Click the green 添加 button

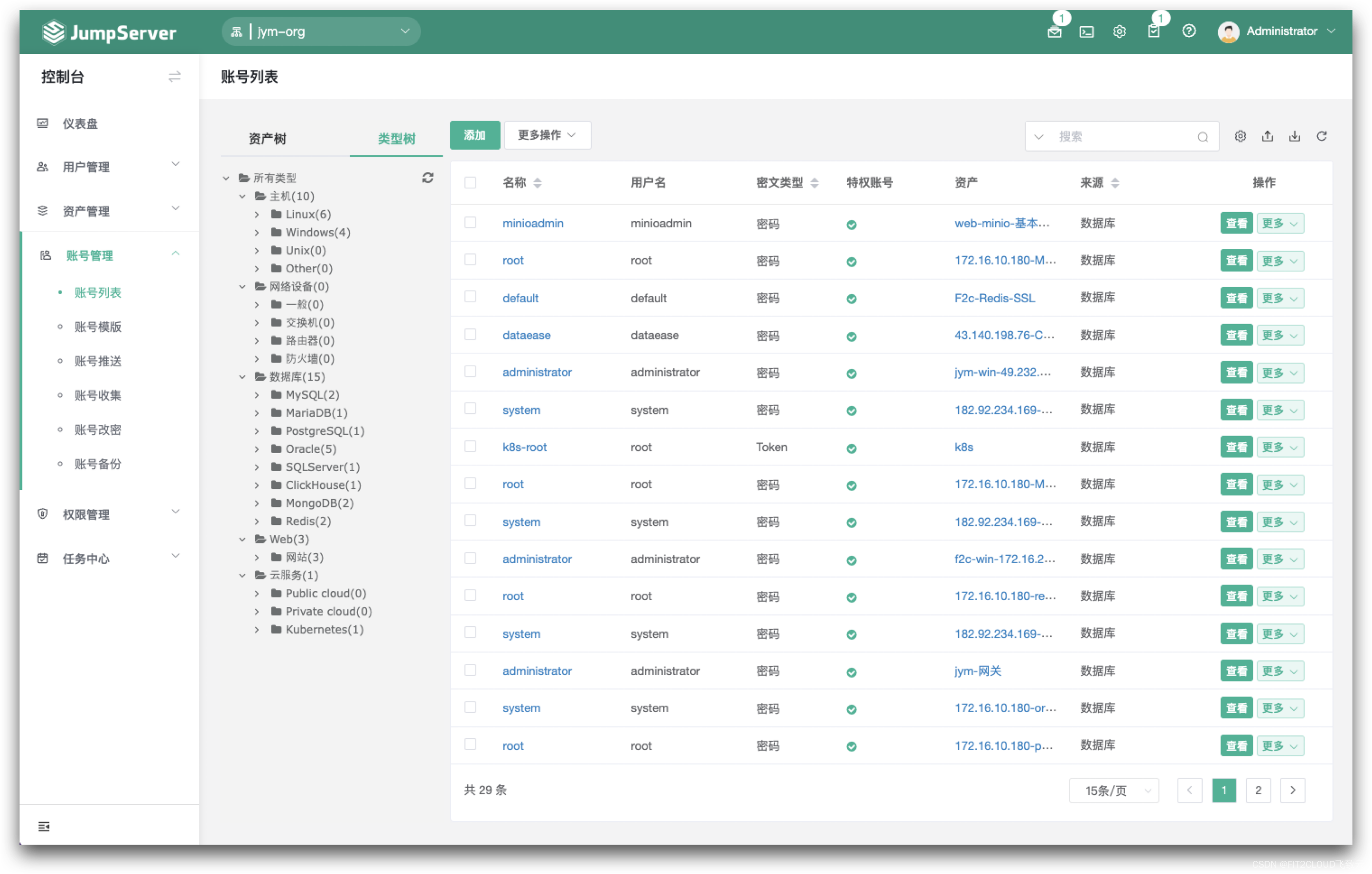(x=474, y=135)
